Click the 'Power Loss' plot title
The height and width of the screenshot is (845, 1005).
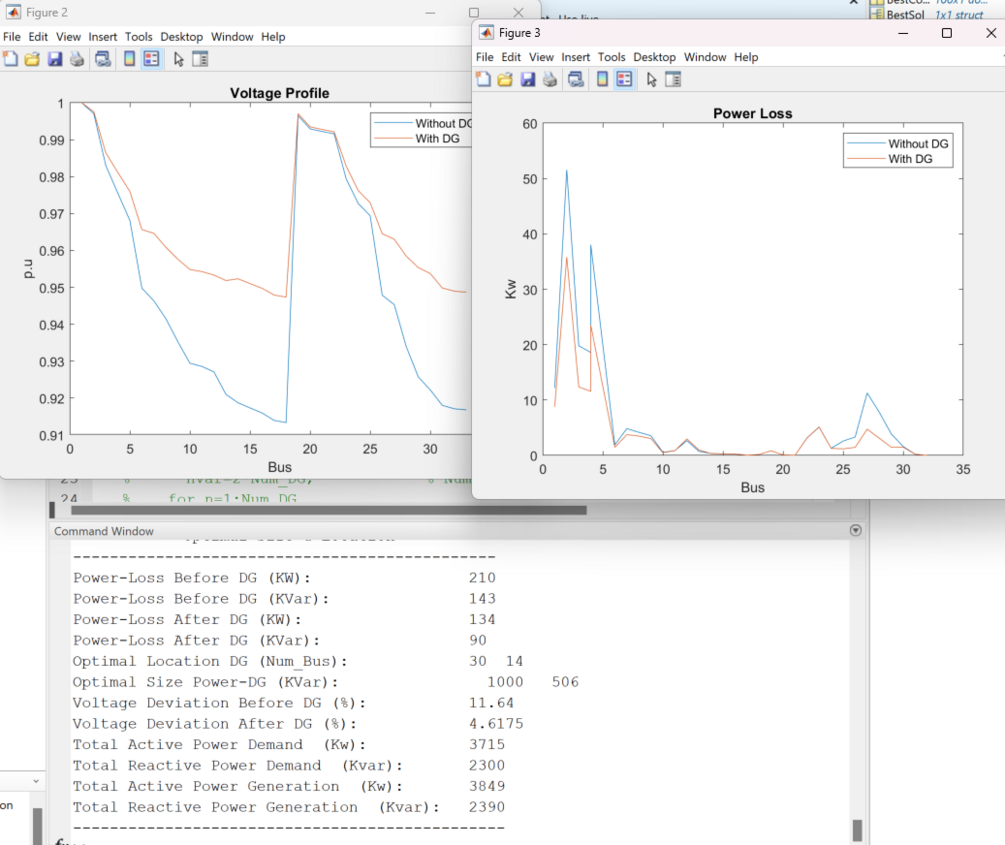(752, 113)
